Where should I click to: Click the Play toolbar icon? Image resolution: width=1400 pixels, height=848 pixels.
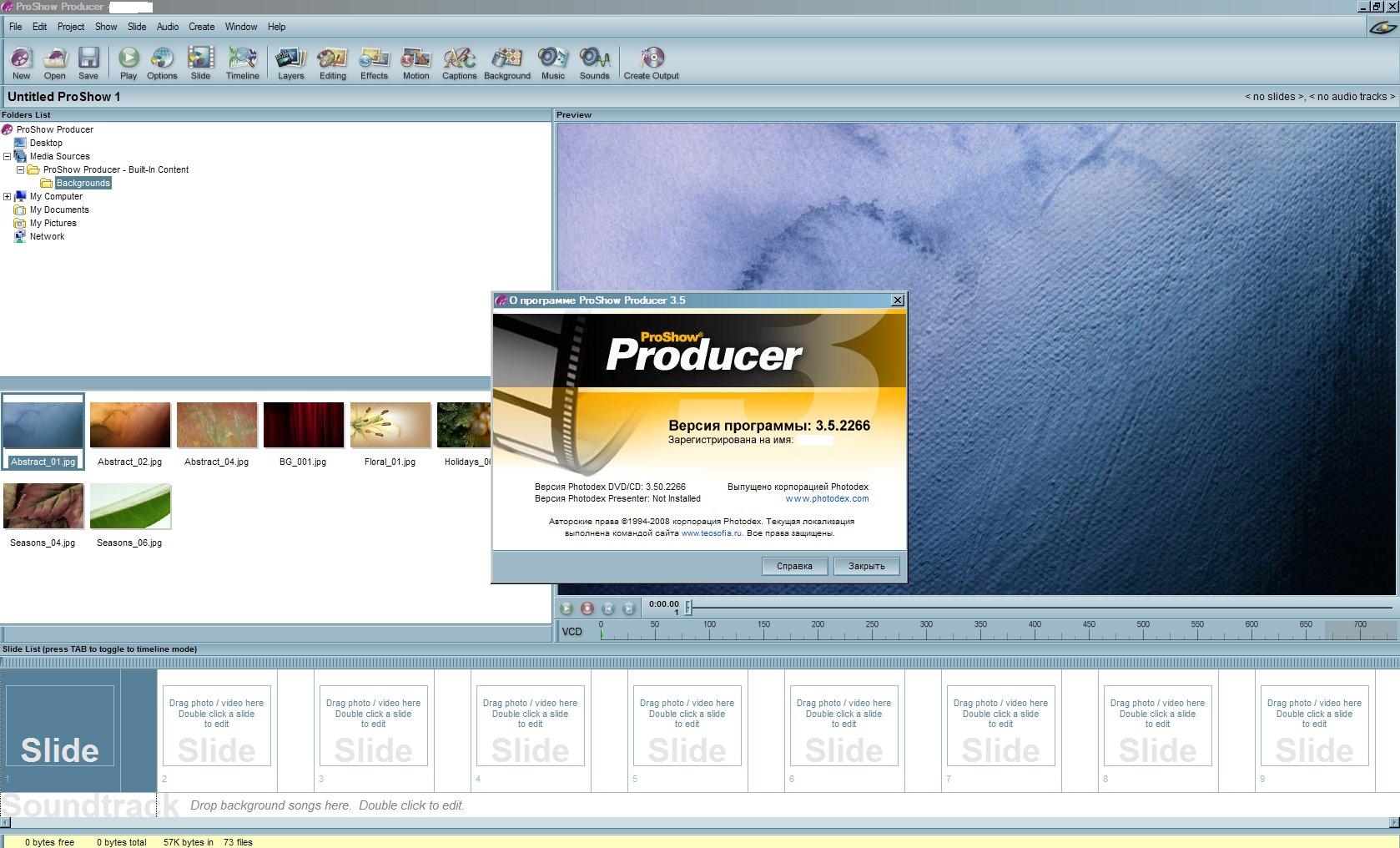pos(128,63)
